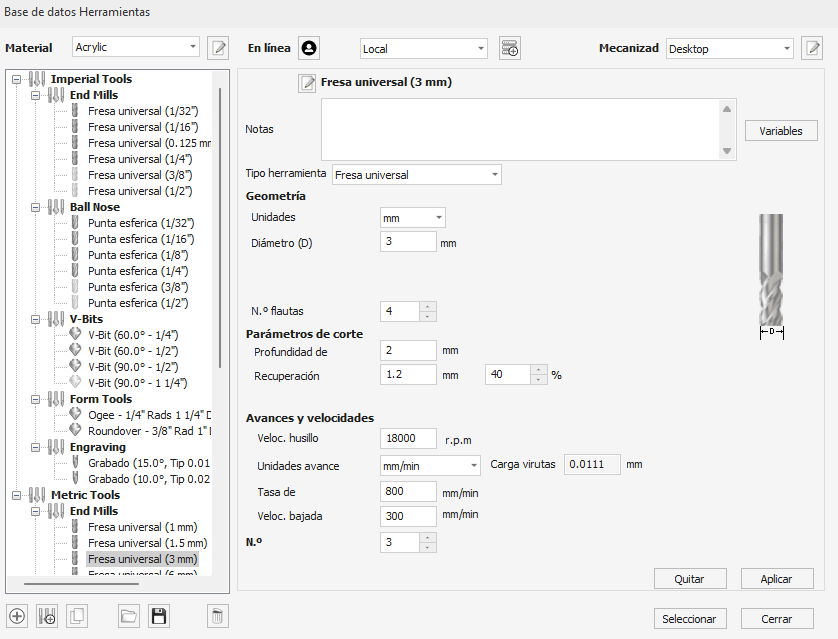Screen dimensions: 838x639
Task: Collapse the Imperial End Mills group
Action: (x=35, y=95)
